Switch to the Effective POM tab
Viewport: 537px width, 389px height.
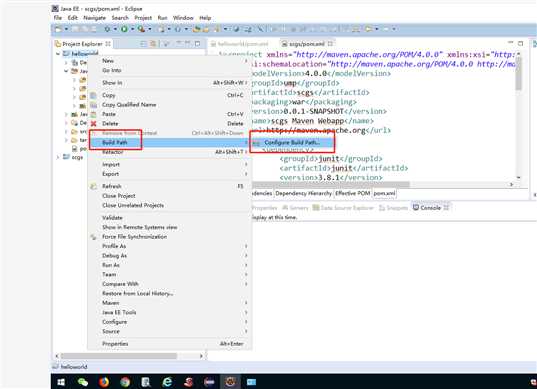(352, 193)
